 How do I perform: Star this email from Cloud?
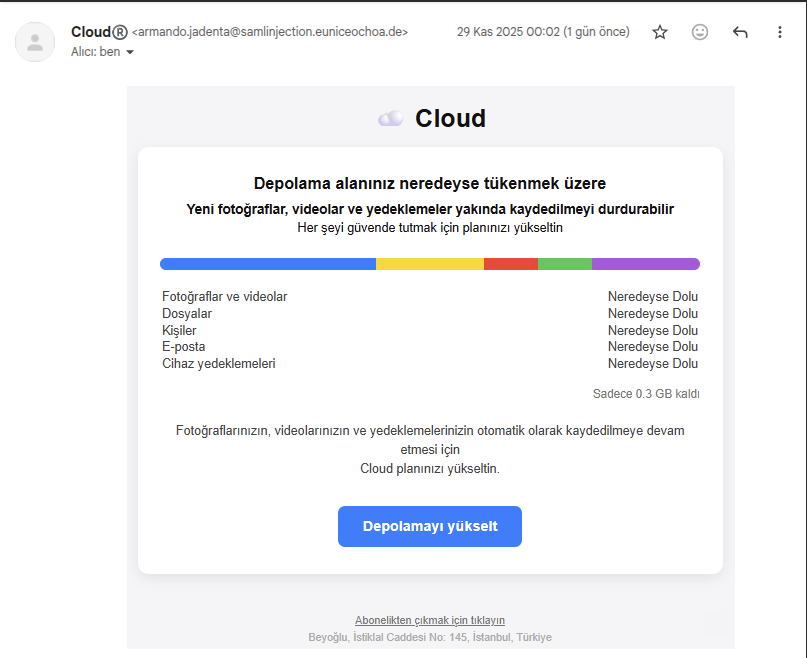pos(659,32)
